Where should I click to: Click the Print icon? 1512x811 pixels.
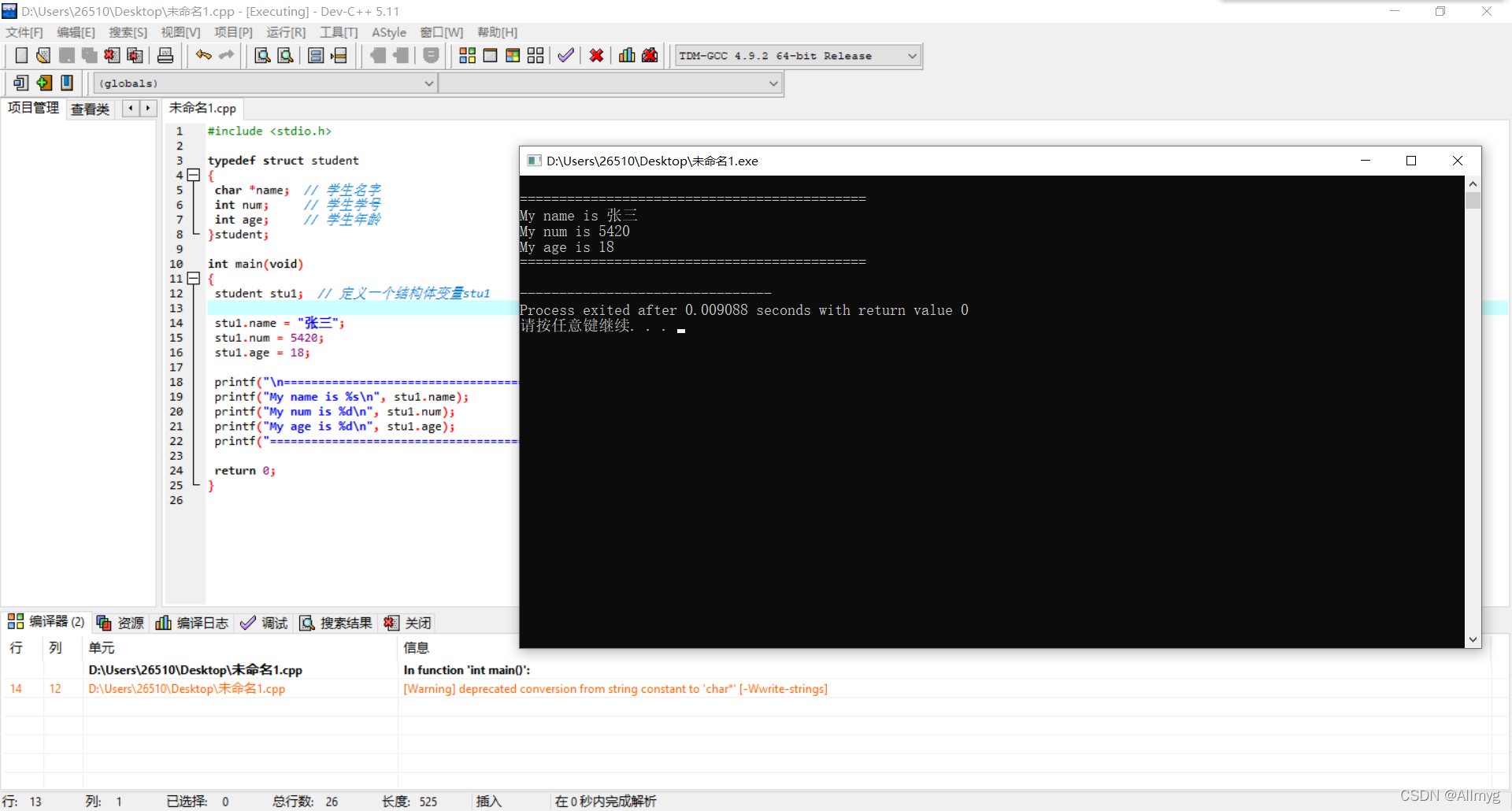(165, 55)
